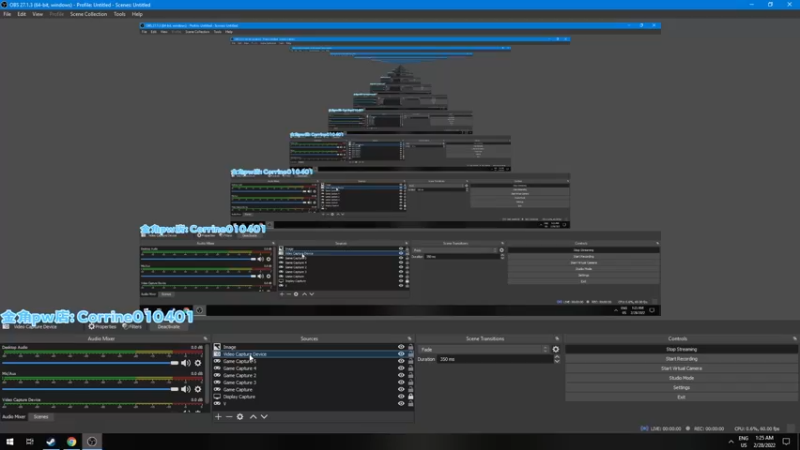Pop out Audio Mixer dock icon
This screenshot has width=800, height=450.
(x=205, y=339)
